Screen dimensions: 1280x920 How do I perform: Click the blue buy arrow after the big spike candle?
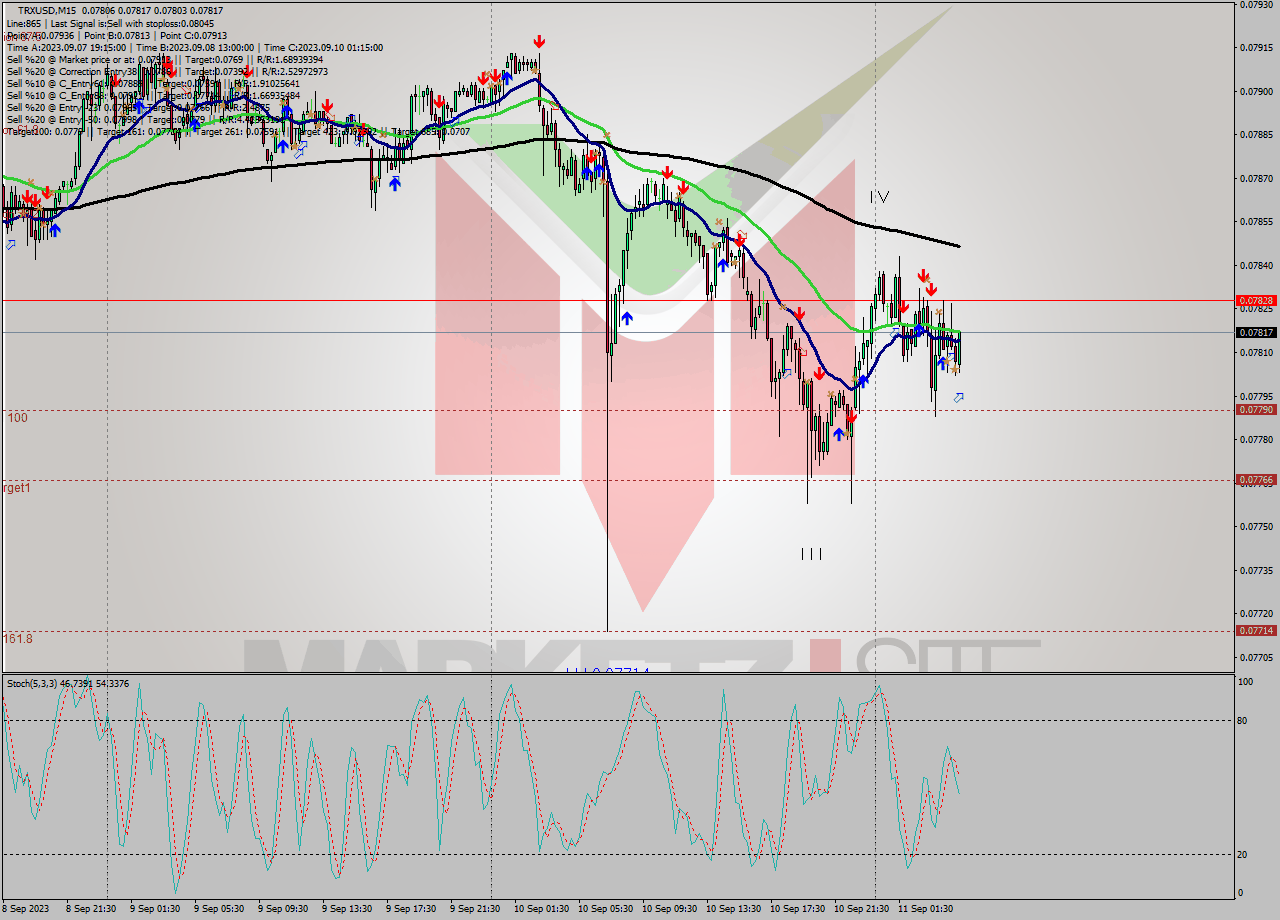click(x=626, y=318)
